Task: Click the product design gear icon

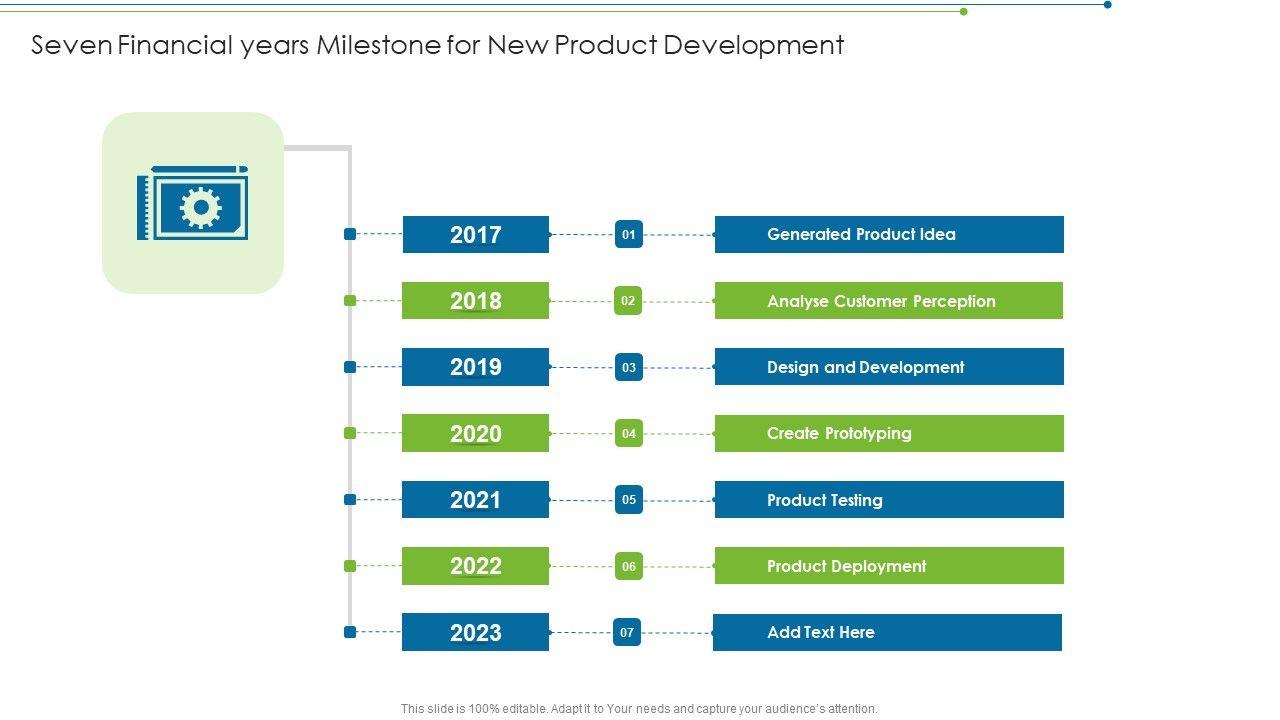Action: (193, 203)
